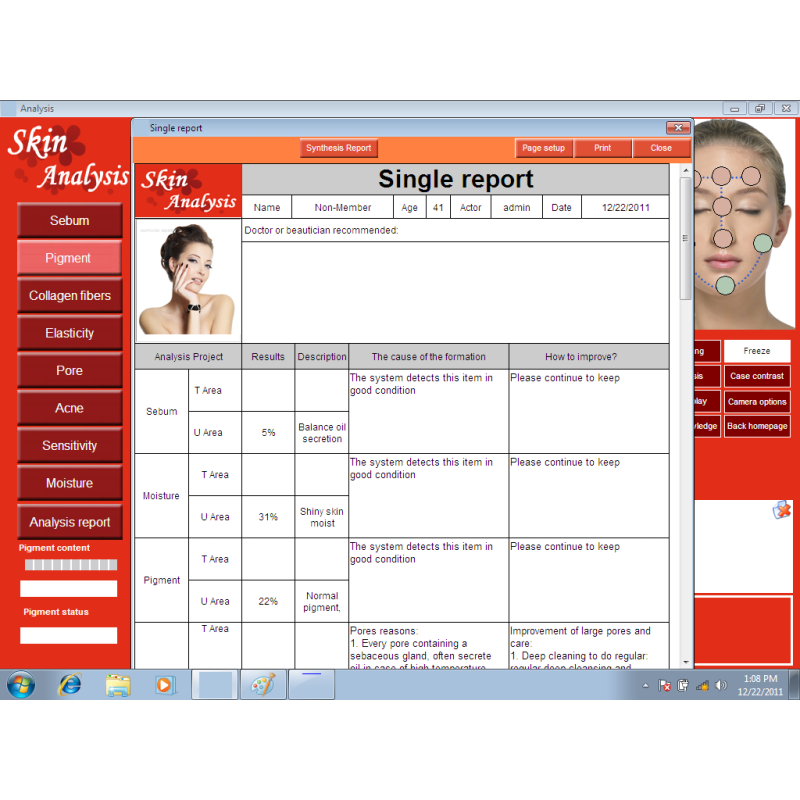This screenshot has width=800, height=800.
Task: Switch to the Collagen fibers analysis
Action: pos(70,296)
